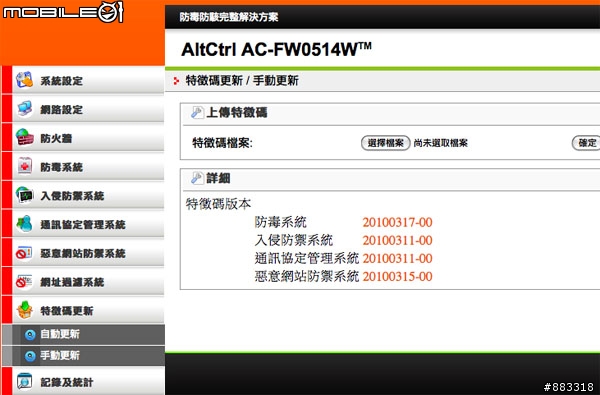
Task: Click the 特徵碼檔案 field label
Action: 222,143
